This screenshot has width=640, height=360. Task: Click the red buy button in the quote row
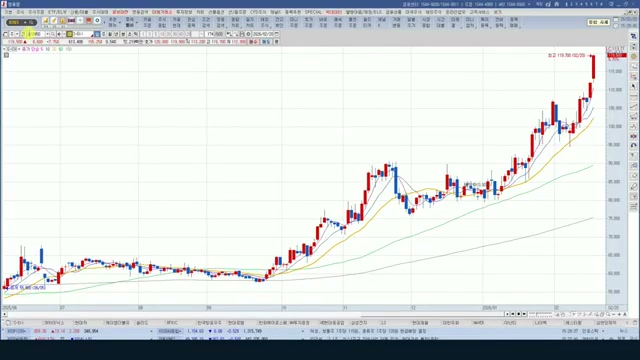[x=253, y=42]
